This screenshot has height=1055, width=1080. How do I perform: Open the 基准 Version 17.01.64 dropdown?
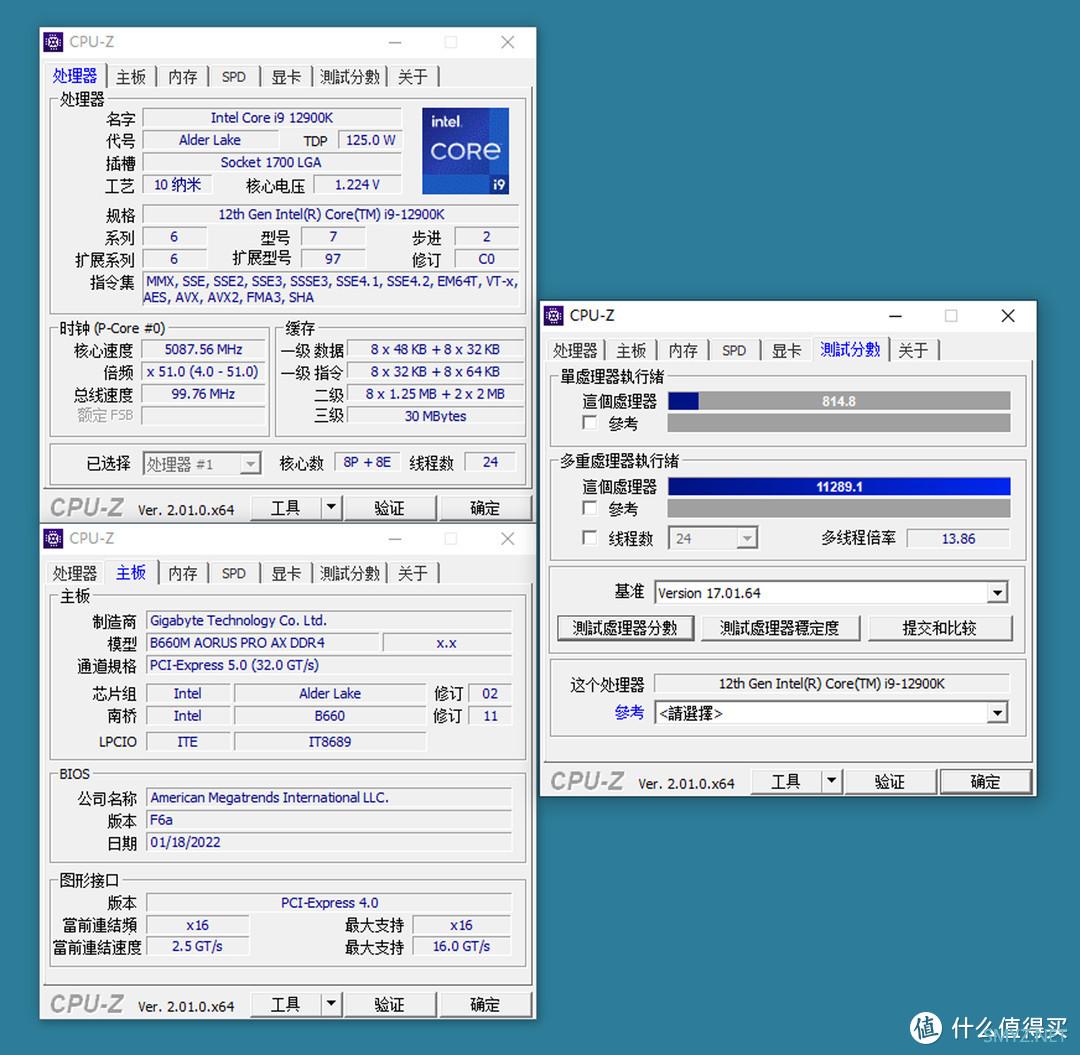tap(997, 593)
